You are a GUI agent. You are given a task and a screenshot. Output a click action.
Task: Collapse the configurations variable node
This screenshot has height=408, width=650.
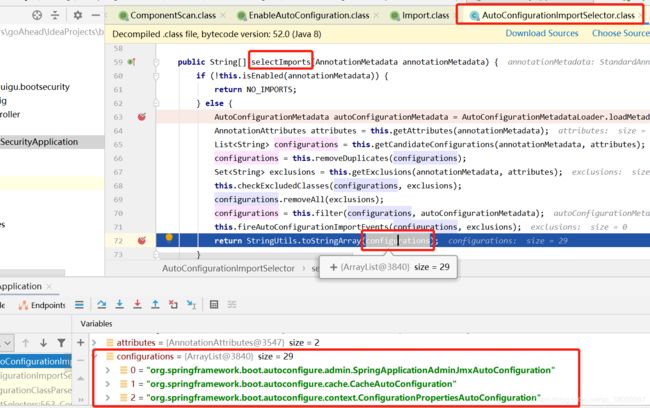pyautogui.click(x=95, y=356)
